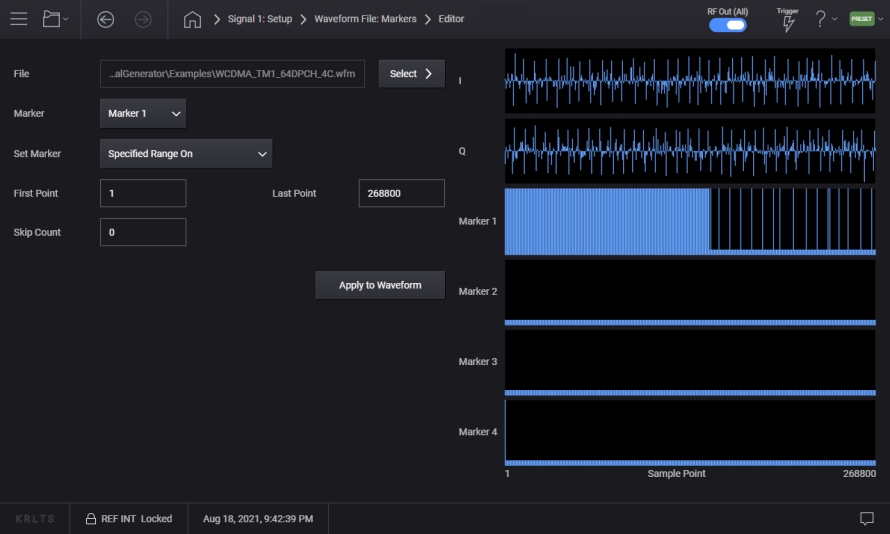The width and height of the screenshot is (890, 534).
Task: Click the Skip Count input field
Action: (x=143, y=232)
